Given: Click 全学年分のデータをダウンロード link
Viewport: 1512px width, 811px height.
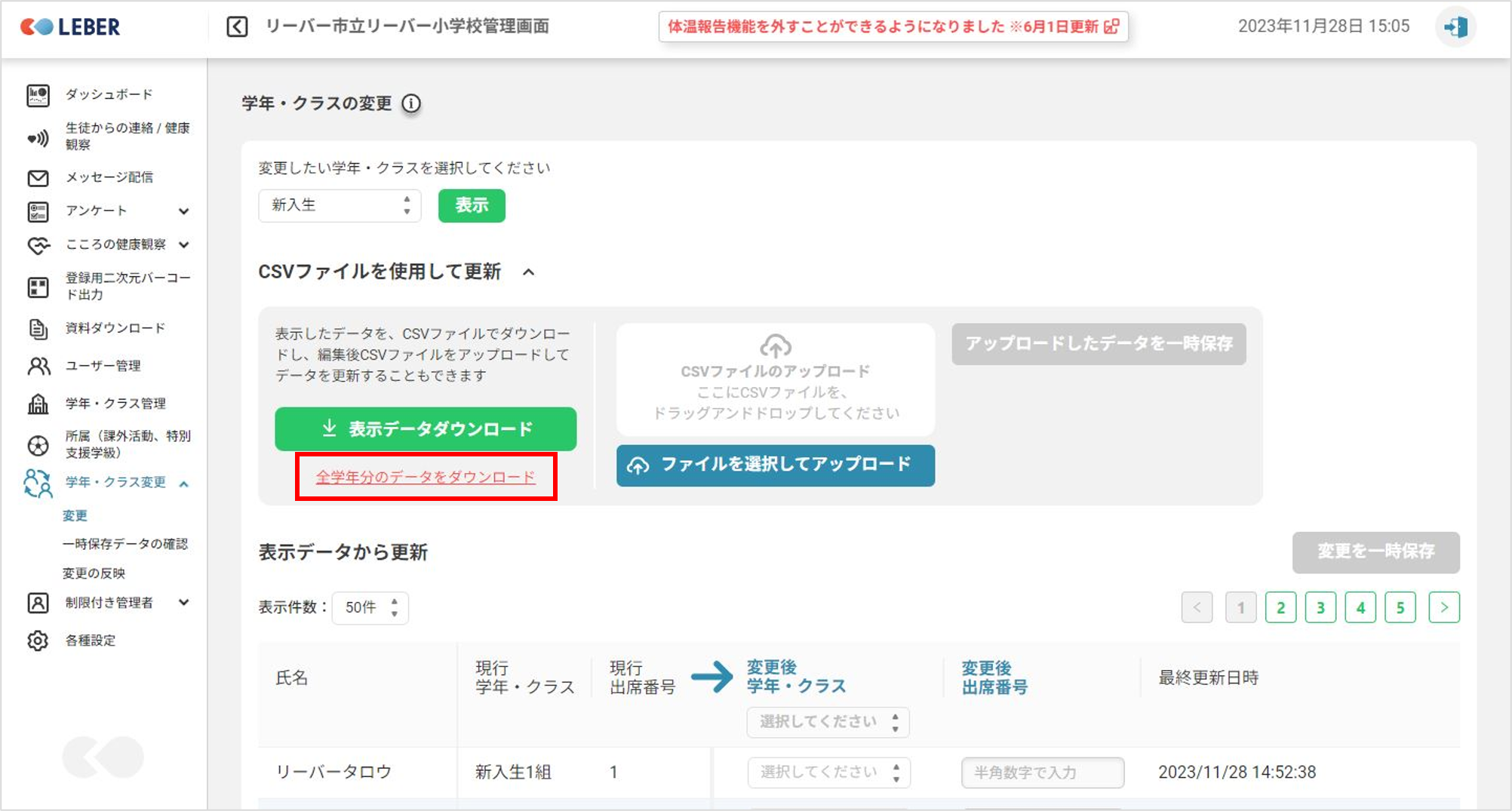Looking at the screenshot, I should (426, 477).
